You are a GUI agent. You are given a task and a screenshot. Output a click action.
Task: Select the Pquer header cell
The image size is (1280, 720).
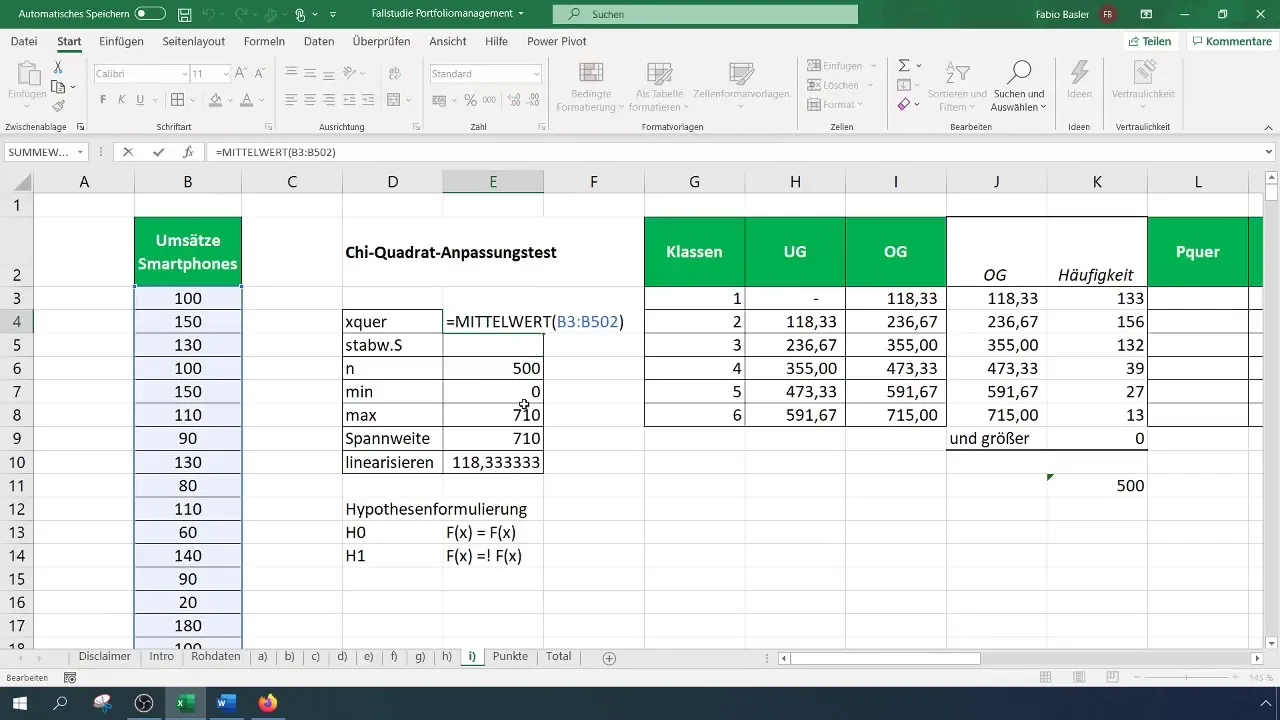coord(1198,252)
